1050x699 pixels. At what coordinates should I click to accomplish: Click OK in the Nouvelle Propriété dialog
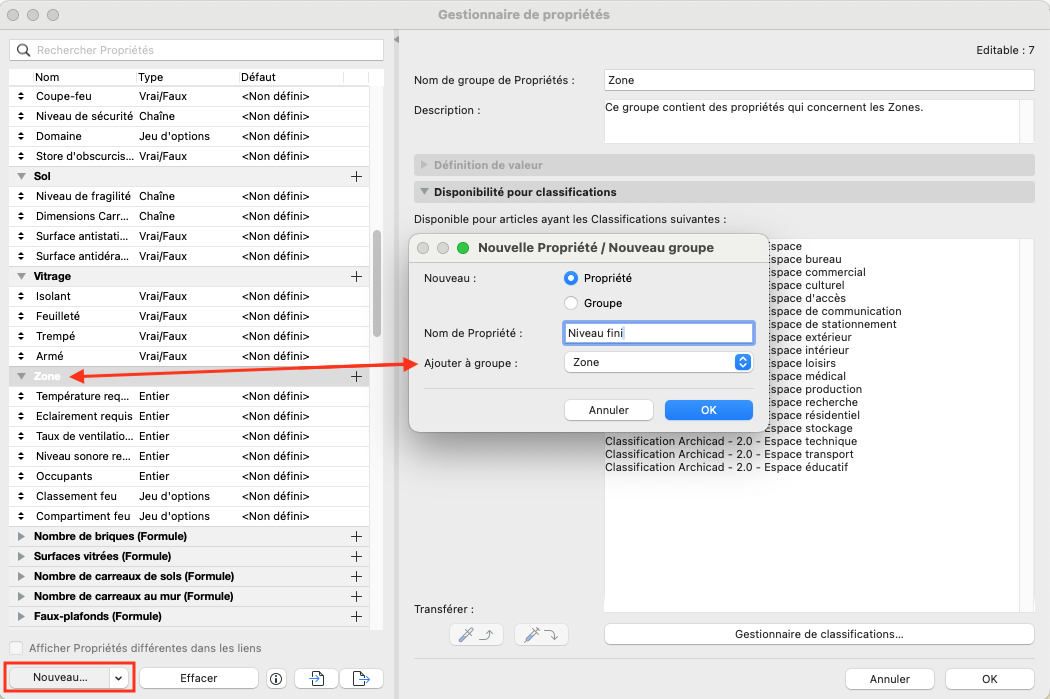click(x=708, y=410)
